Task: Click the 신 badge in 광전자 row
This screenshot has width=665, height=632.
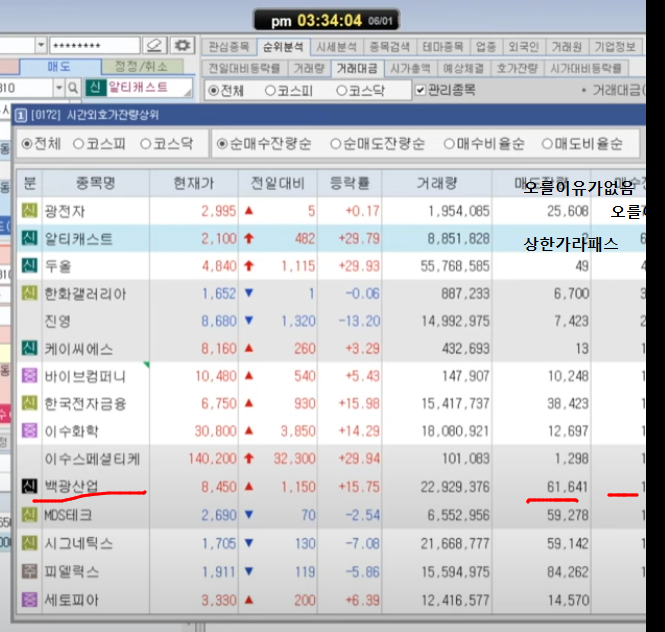Action: (29, 210)
